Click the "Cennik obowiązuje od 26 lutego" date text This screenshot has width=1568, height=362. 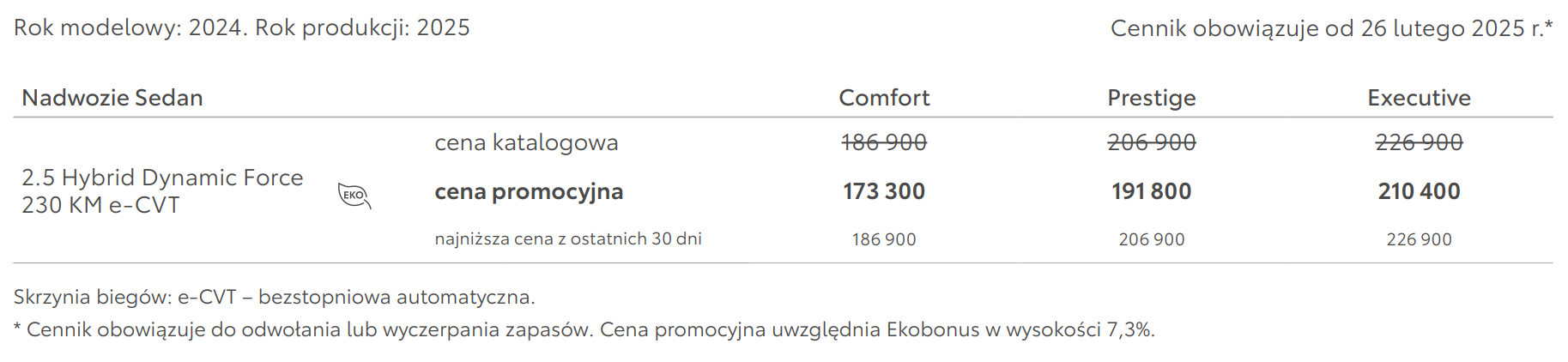coord(1331,28)
